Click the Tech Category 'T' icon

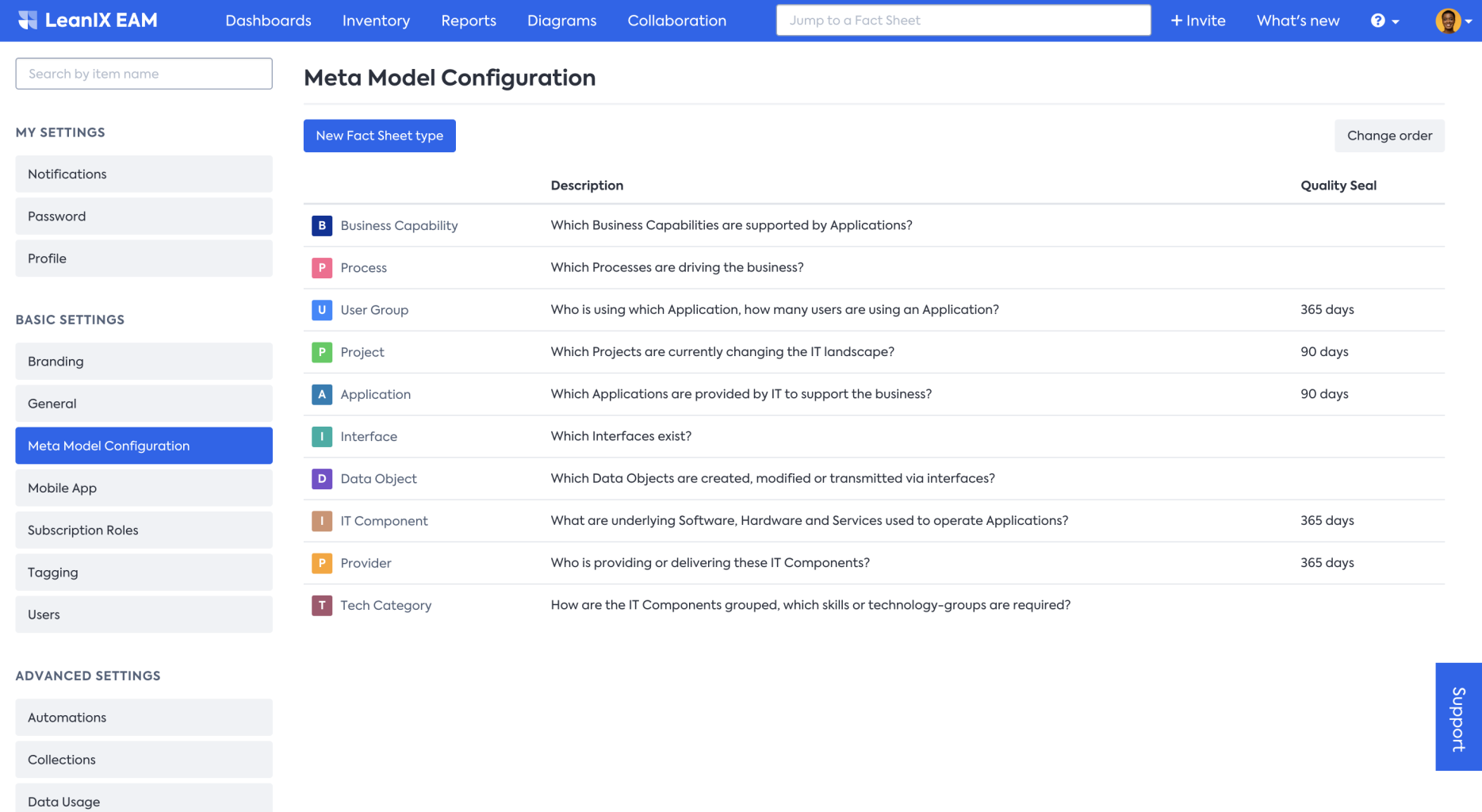(x=322, y=606)
